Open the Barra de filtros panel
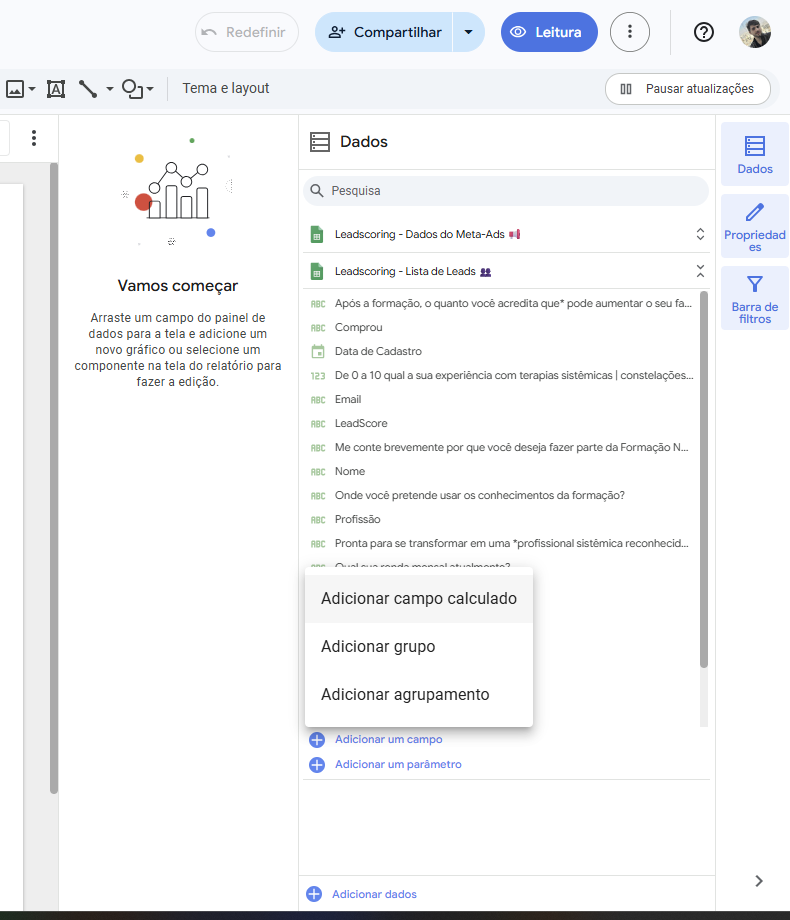This screenshot has height=920, width=790. pos(754,298)
